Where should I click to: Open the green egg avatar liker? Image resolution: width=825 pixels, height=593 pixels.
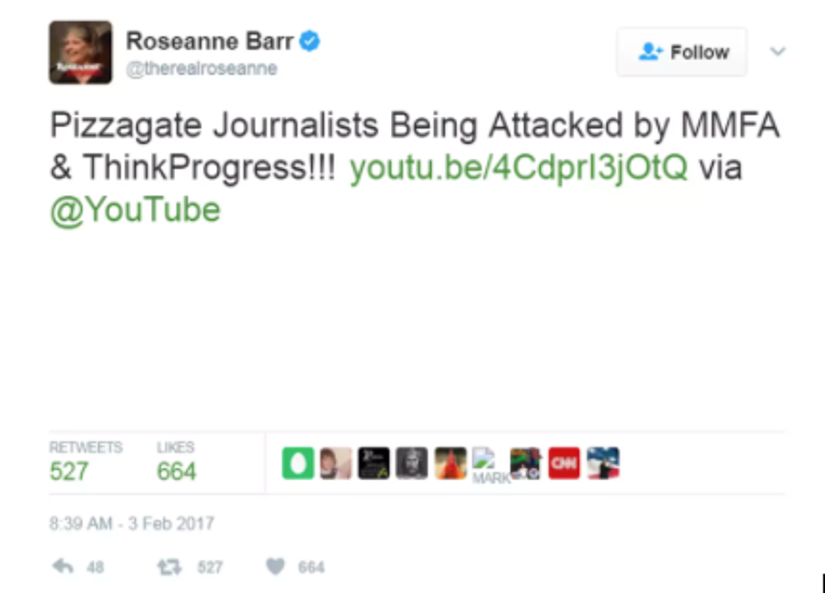(298, 463)
